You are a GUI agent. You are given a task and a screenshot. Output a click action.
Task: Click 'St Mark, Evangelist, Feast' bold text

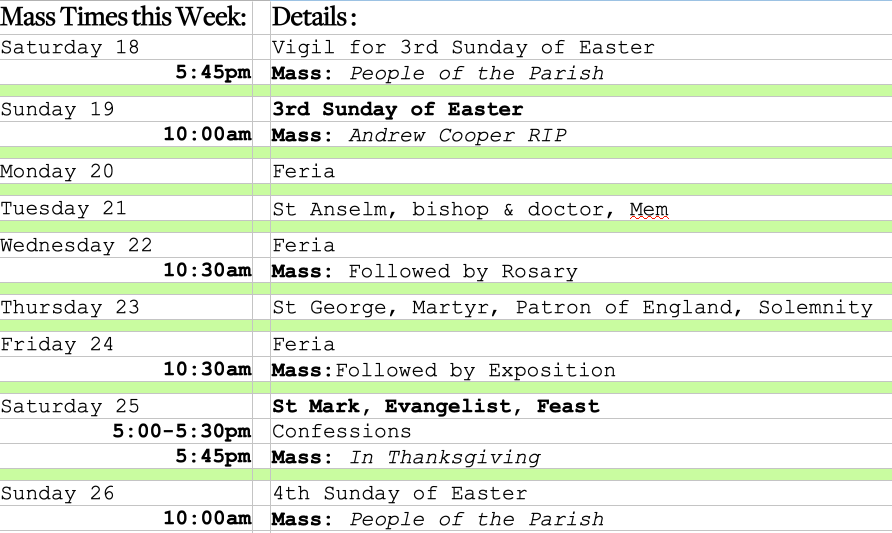435,406
